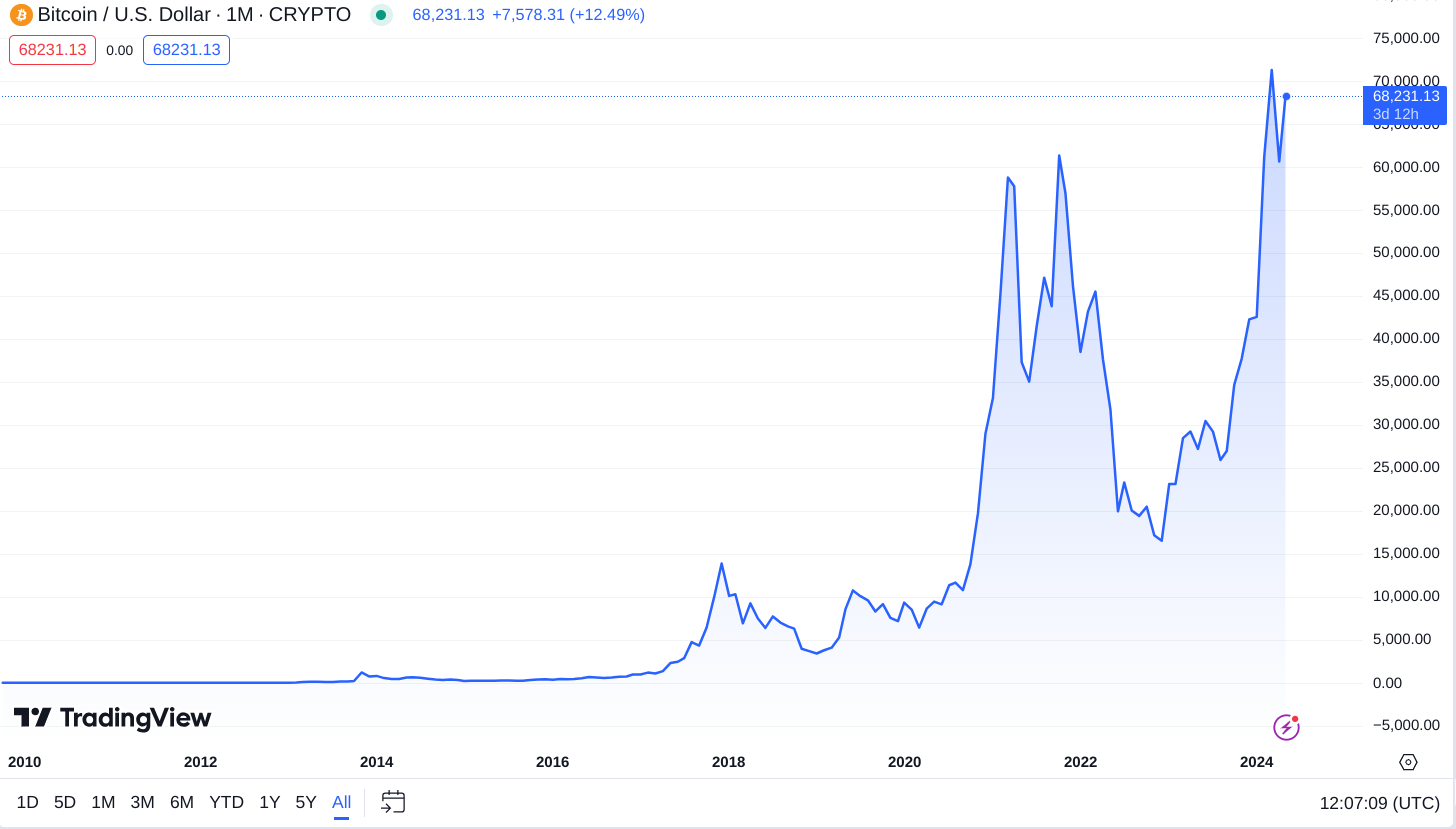Click the 25,000.00 price axis label
Viewport: 1456px width, 829px height.
click(1406, 468)
